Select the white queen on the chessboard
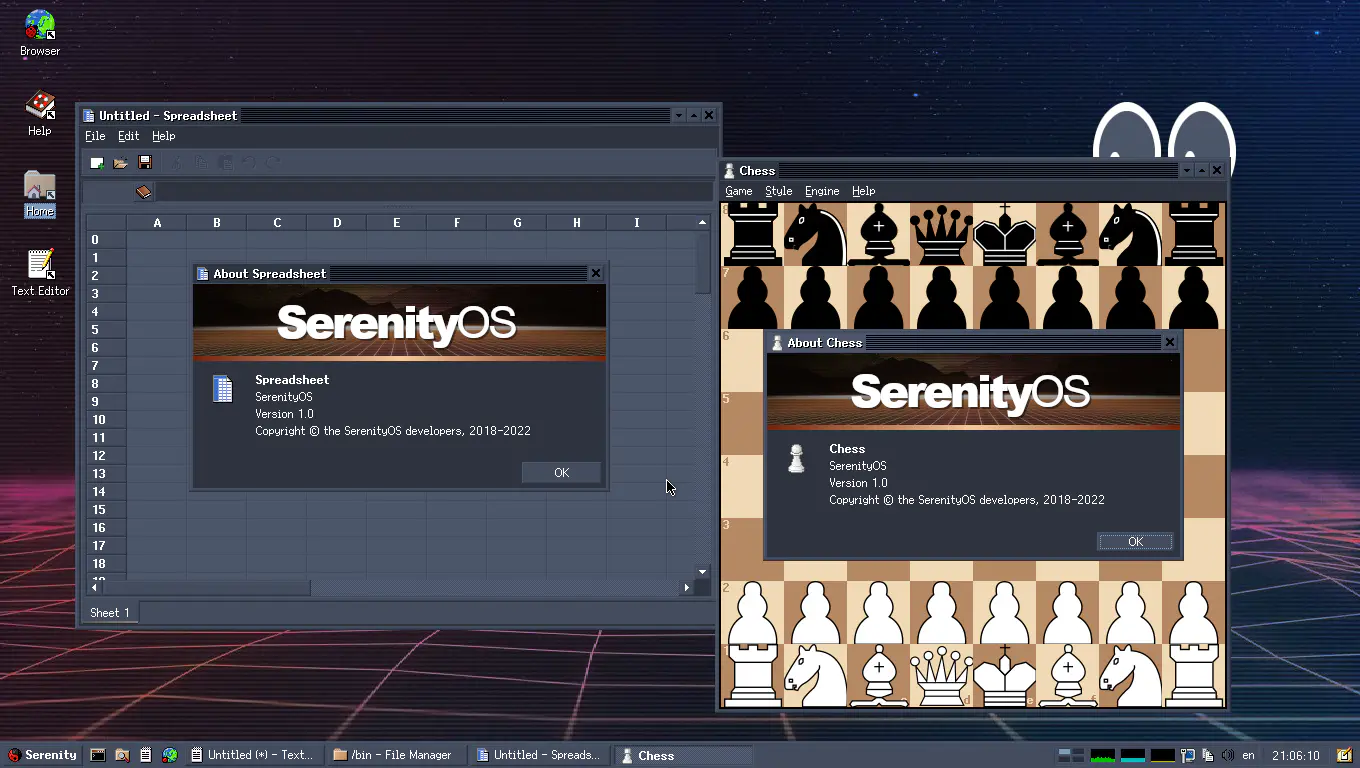The image size is (1360, 768). point(941,676)
